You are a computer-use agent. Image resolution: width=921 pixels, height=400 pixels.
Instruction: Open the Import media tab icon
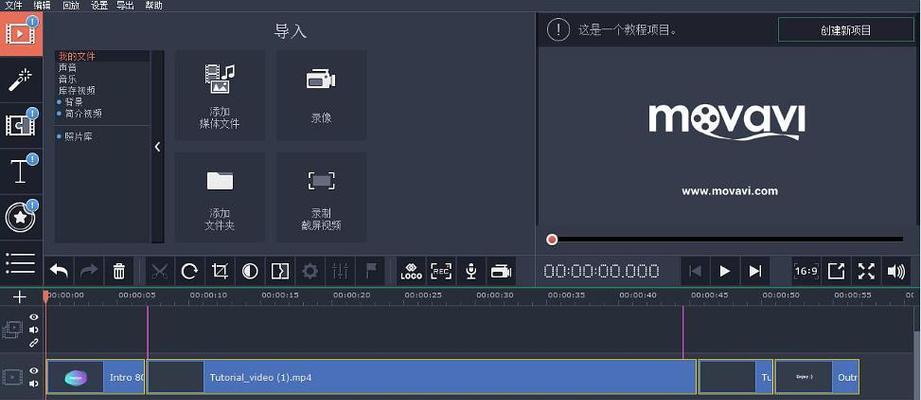click(21, 33)
